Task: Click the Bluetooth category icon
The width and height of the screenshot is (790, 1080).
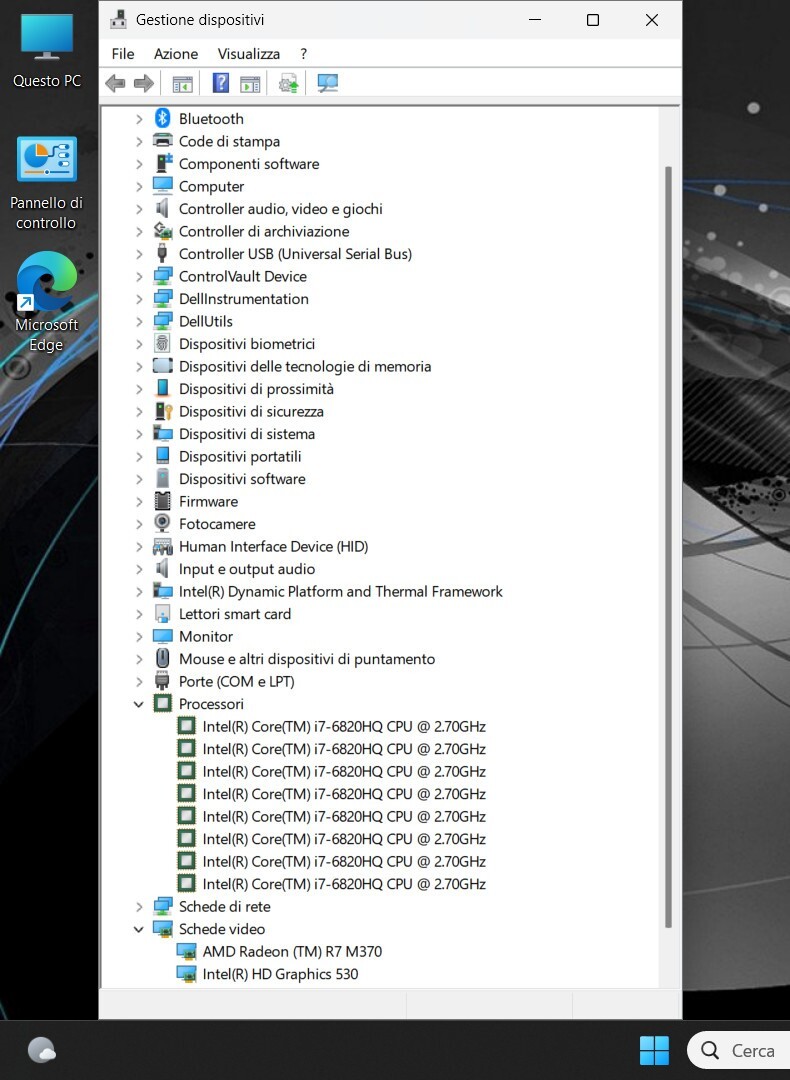Action: 163,118
